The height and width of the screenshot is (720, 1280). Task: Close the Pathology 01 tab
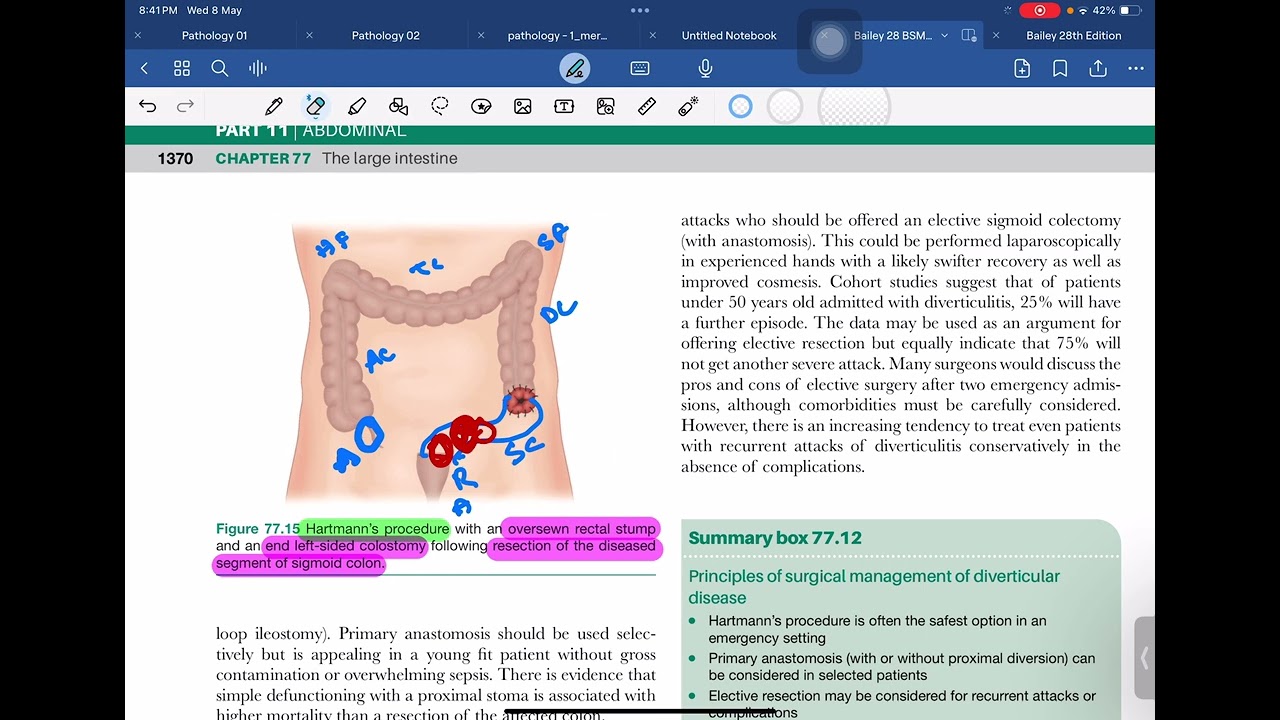tap(138, 35)
